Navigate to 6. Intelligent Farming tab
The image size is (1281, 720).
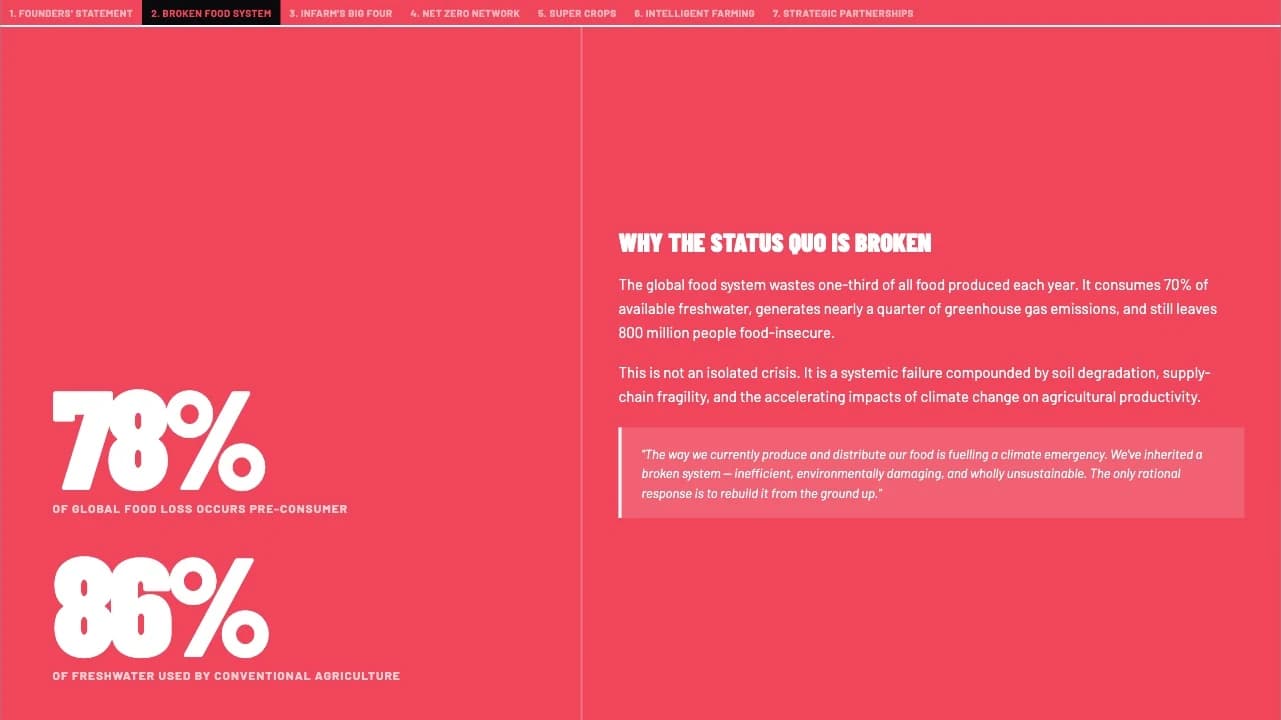(694, 13)
